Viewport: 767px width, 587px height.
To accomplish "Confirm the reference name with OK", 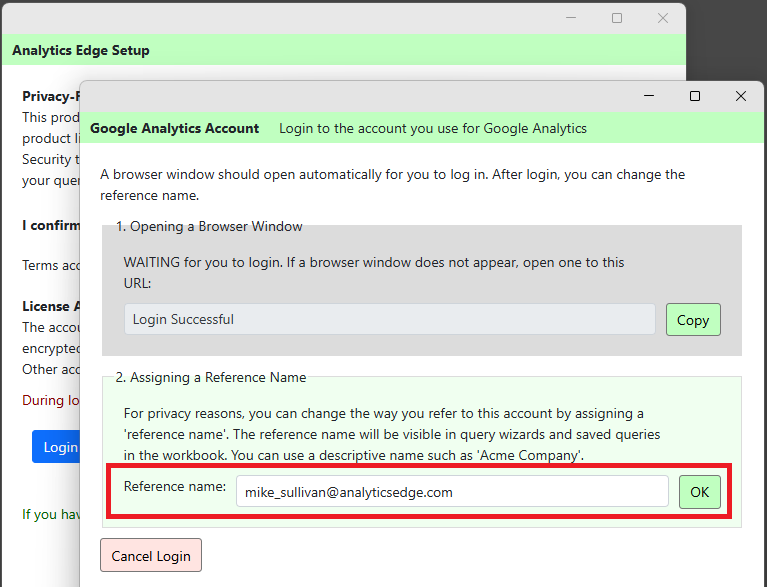I will (x=699, y=492).
